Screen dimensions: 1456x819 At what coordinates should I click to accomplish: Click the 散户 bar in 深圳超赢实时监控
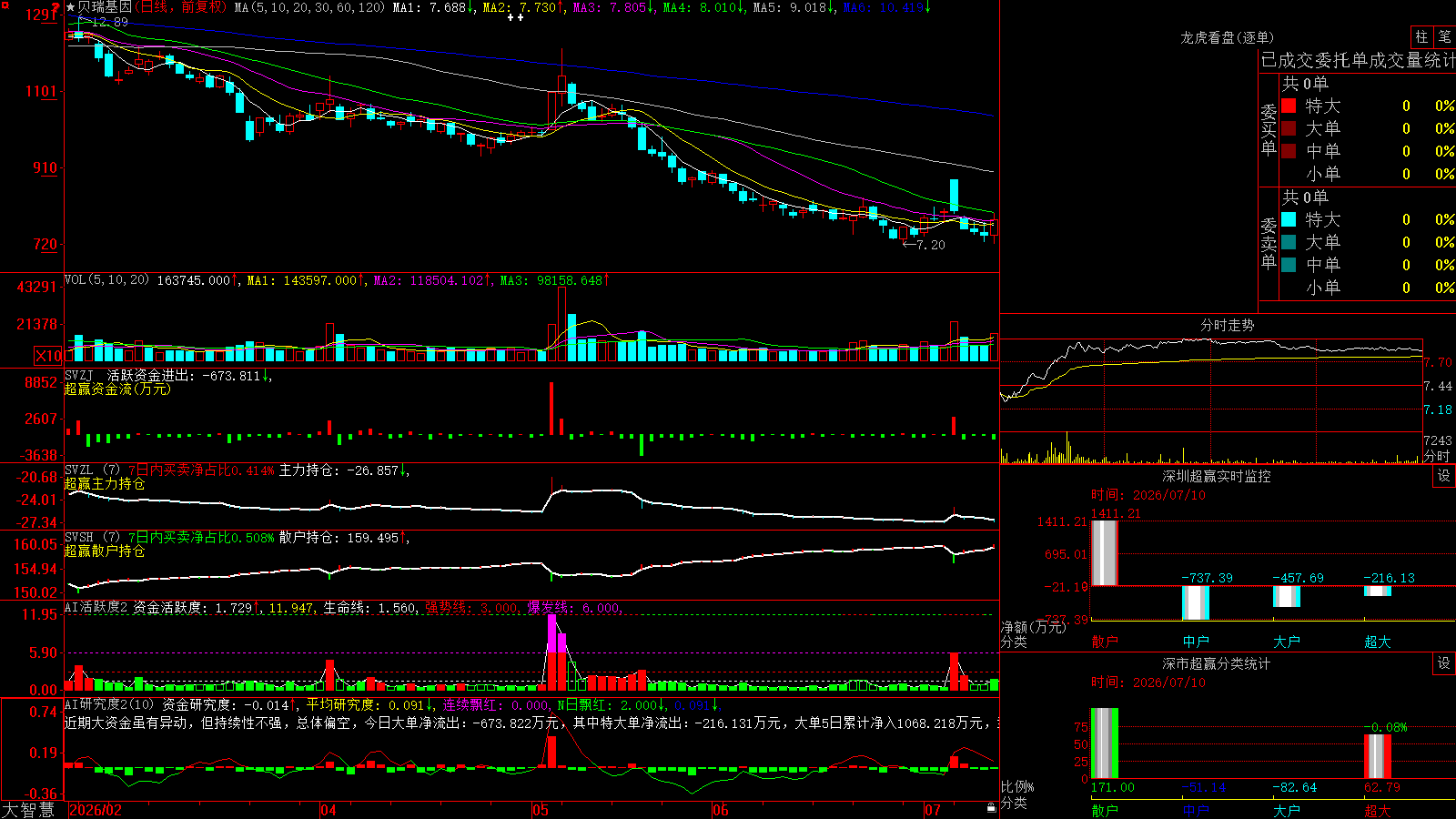[x=1105, y=553]
